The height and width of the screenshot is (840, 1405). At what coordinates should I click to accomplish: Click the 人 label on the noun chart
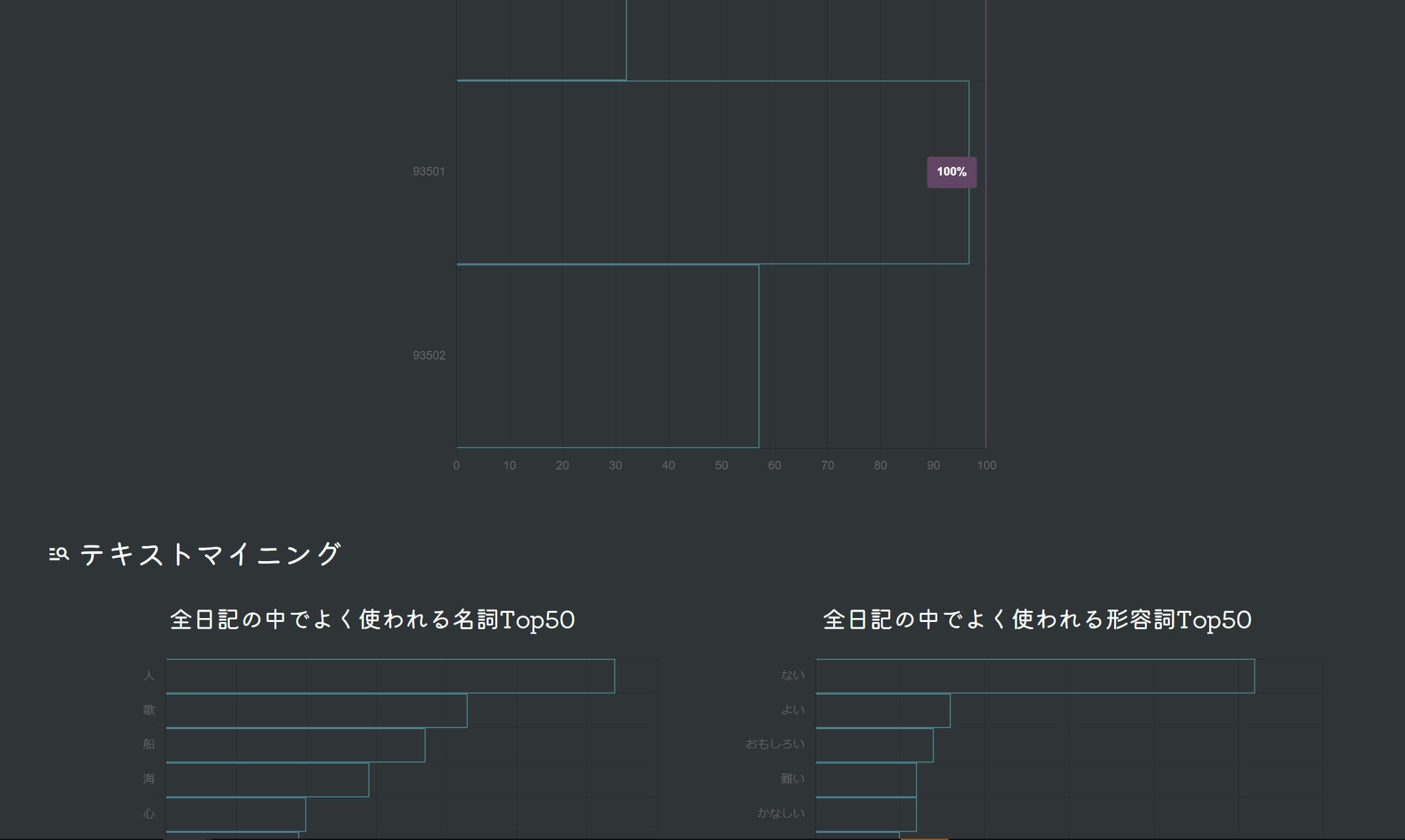click(149, 674)
